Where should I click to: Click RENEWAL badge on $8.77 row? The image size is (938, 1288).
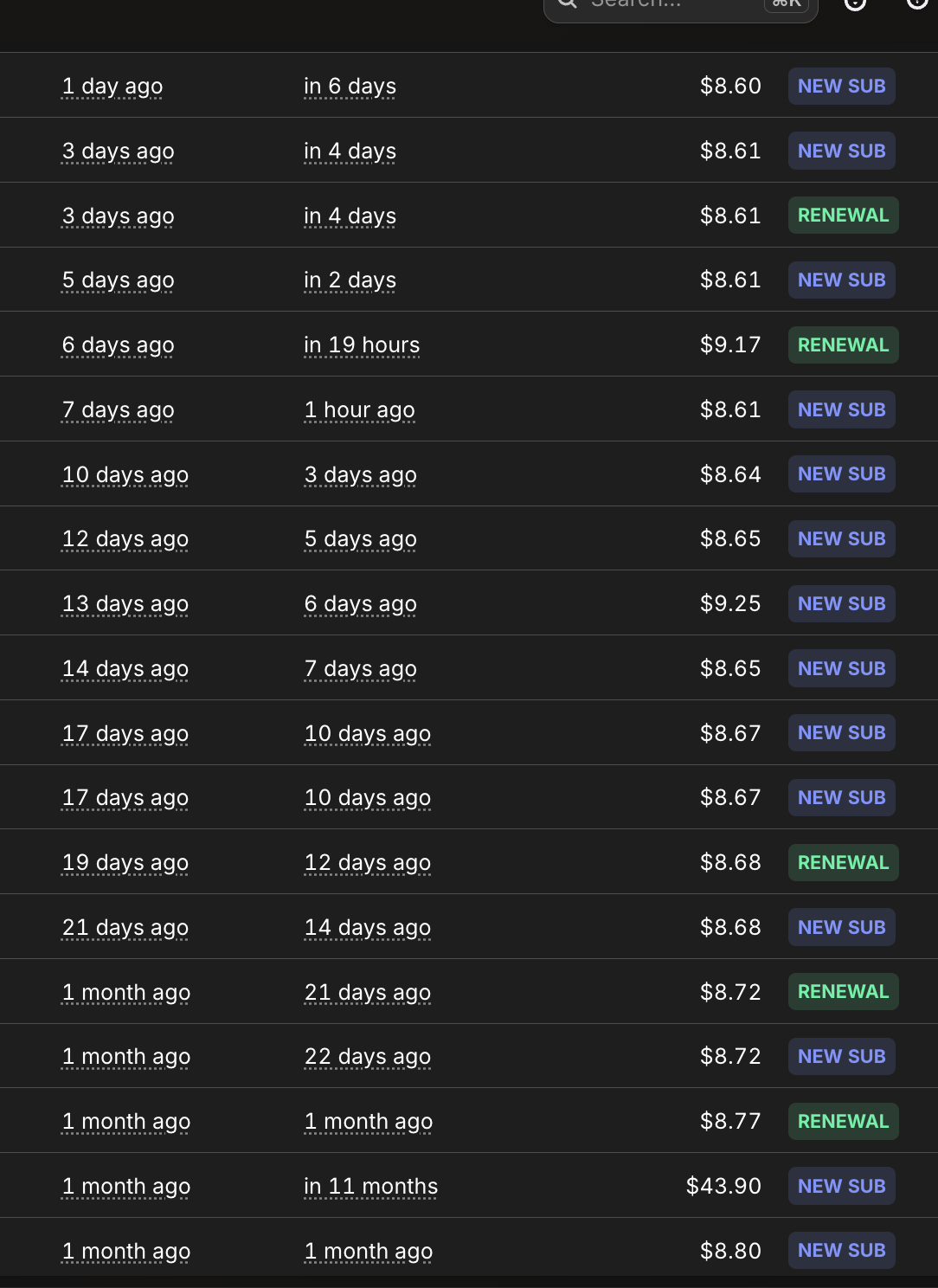843,1121
